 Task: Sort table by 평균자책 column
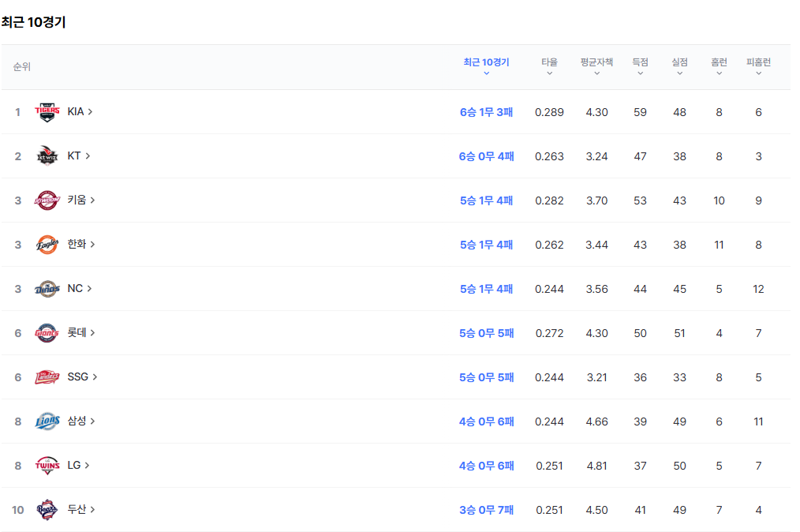click(596, 66)
